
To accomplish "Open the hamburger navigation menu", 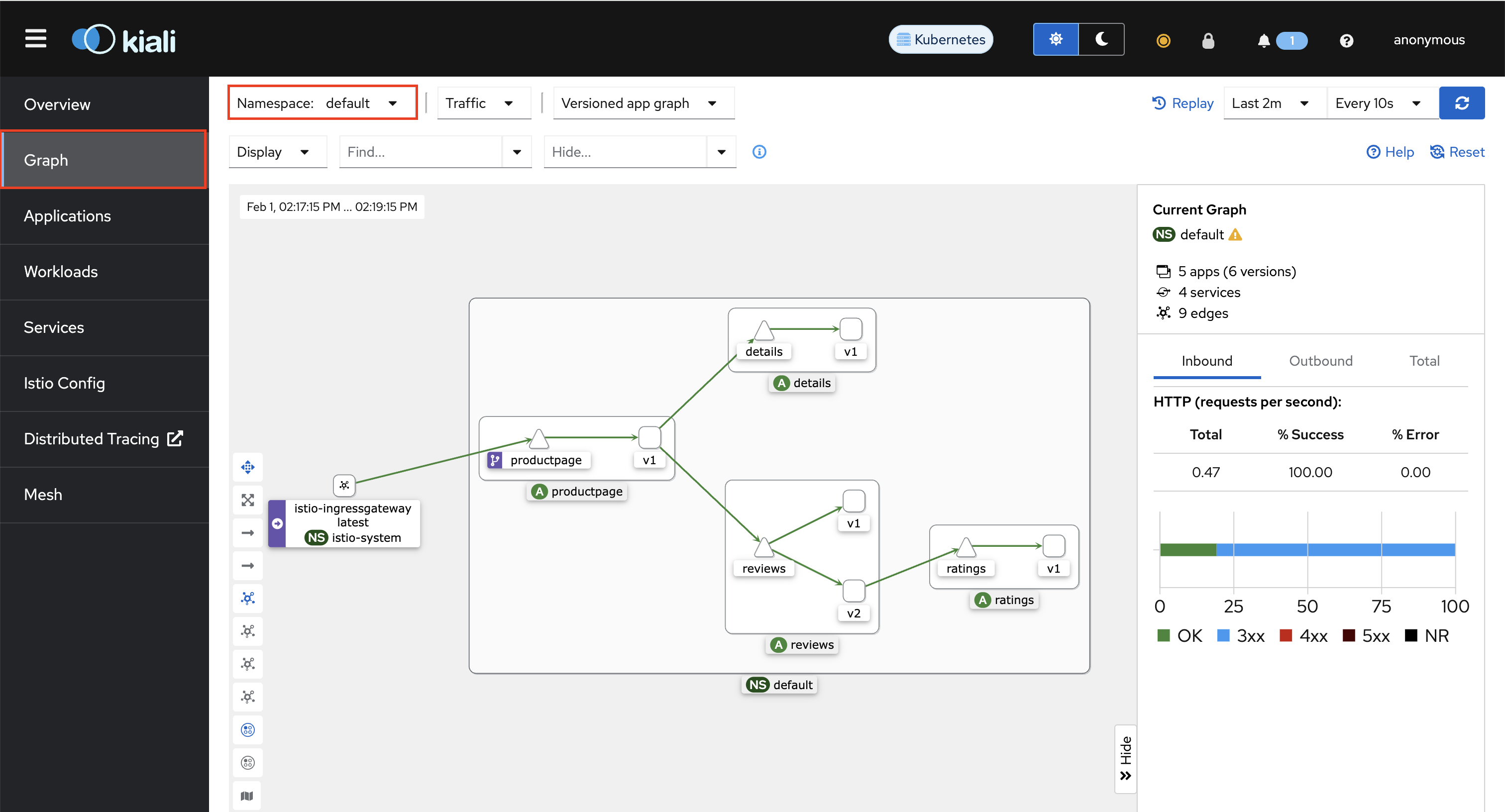I will click(35, 39).
